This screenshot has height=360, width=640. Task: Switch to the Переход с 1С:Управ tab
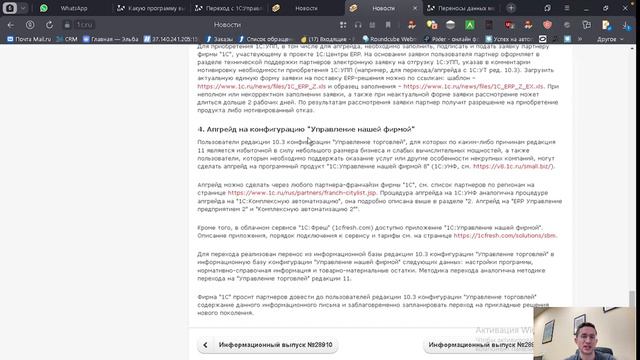228,8
